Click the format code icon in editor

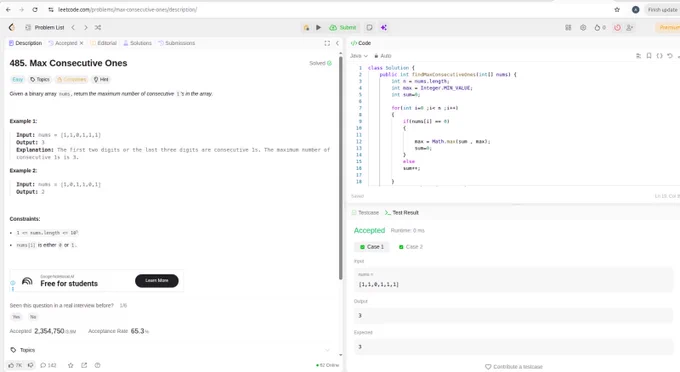point(638,56)
